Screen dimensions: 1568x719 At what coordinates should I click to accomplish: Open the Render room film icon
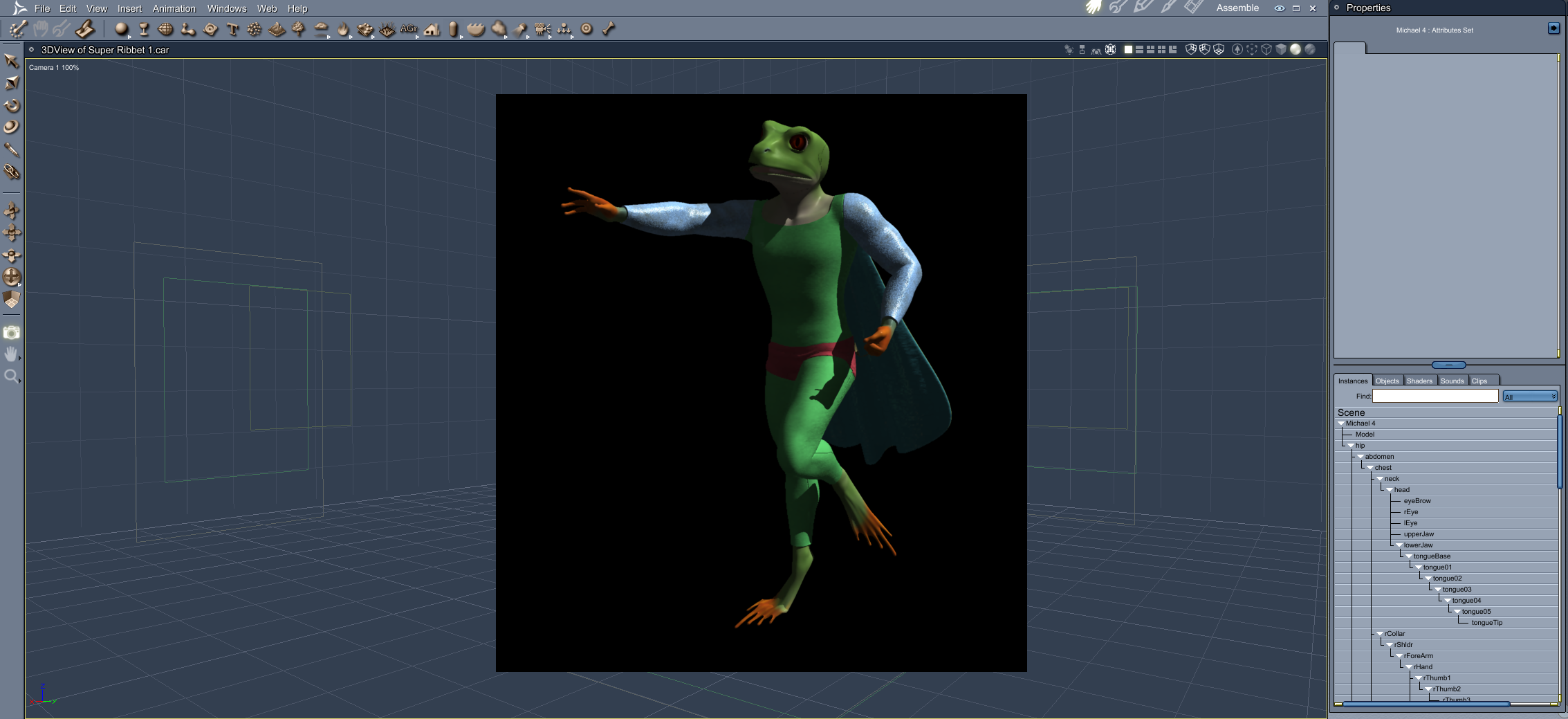click(x=1193, y=8)
